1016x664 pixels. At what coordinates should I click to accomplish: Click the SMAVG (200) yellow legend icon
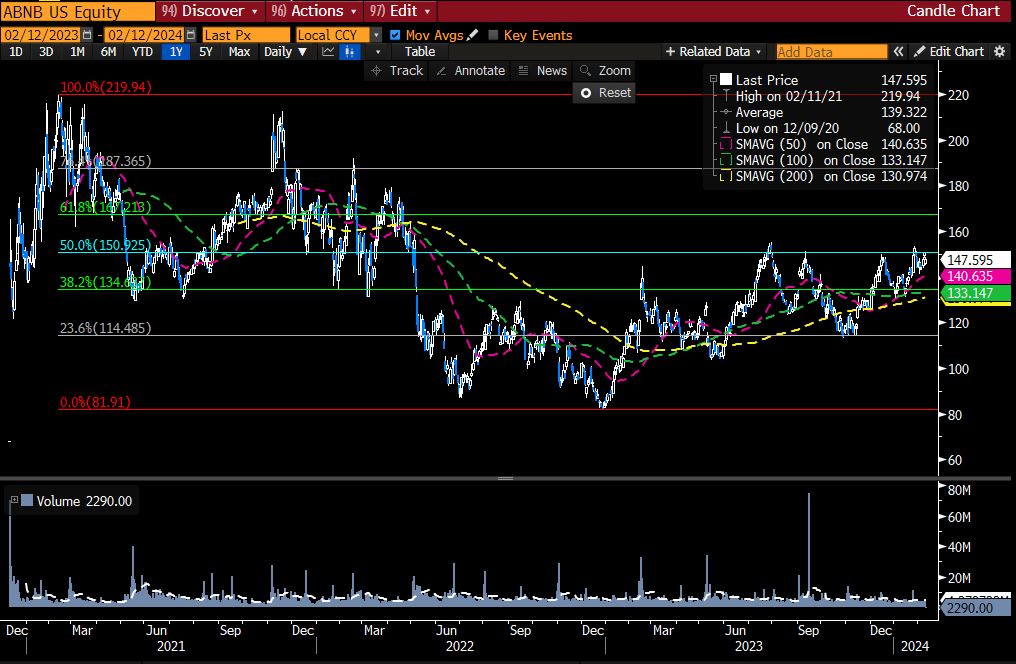coord(726,176)
